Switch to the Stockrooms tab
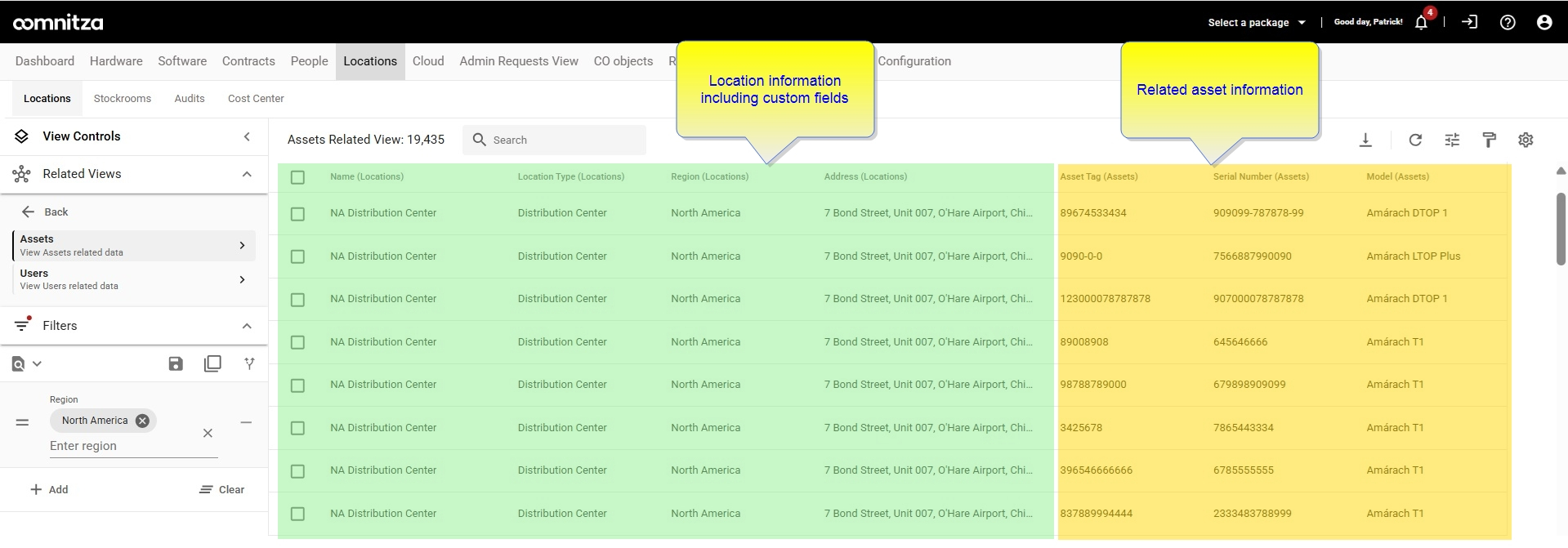 tap(123, 99)
